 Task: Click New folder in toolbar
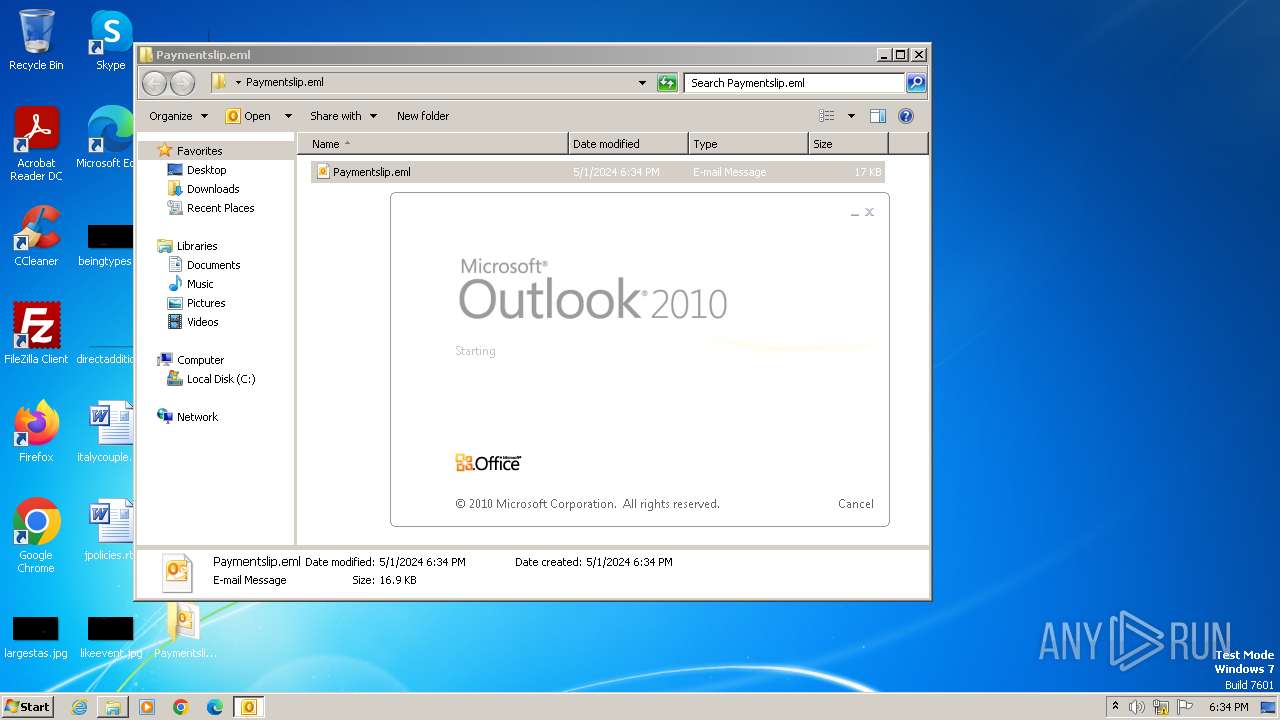pos(423,116)
